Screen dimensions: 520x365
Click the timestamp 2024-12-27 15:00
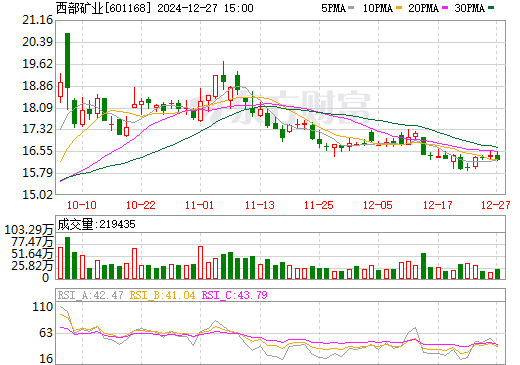coord(205,8)
